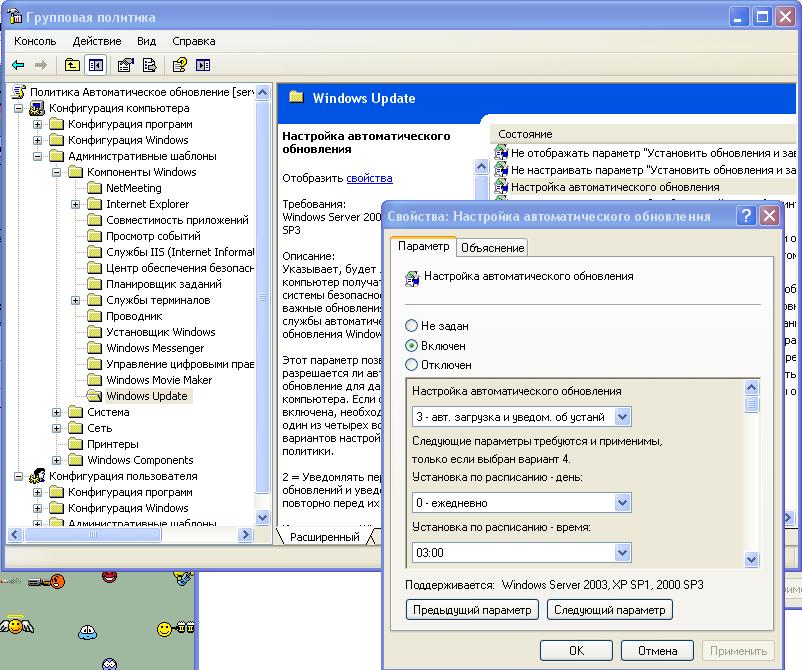Open the scheduled install day dropdown
The width and height of the screenshot is (802, 670).
(x=622, y=503)
